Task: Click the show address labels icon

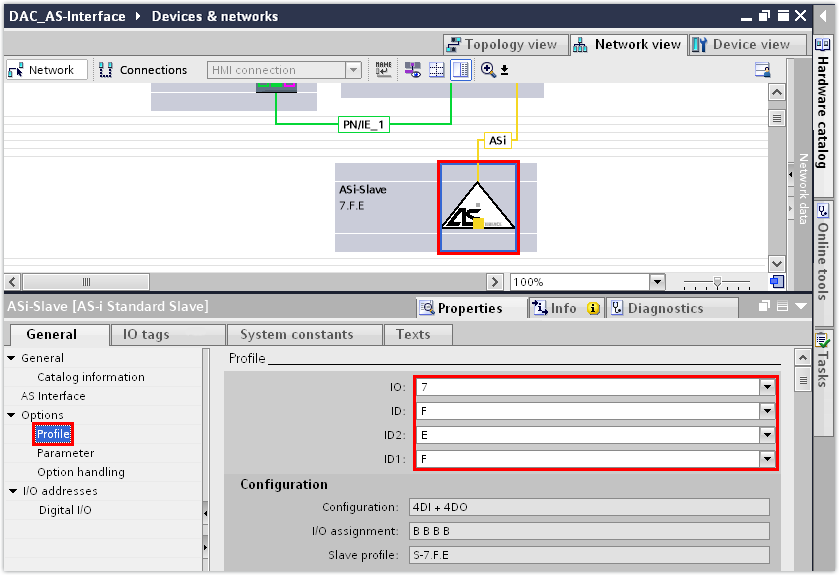Action: click(x=412, y=70)
